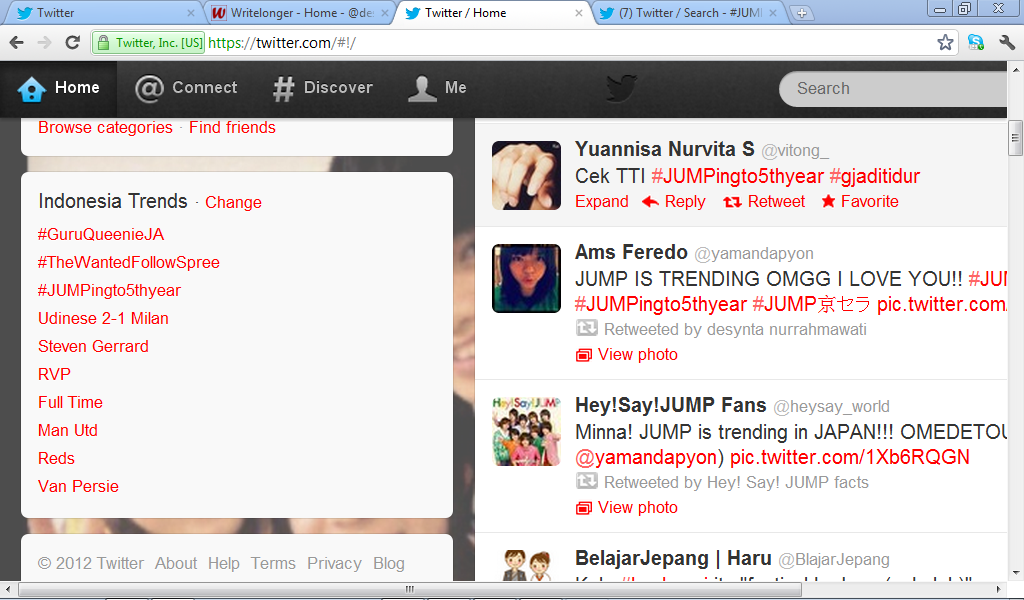Click the address bar URL
Image resolution: width=1024 pixels, height=600 pixels.
click(x=282, y=42)
